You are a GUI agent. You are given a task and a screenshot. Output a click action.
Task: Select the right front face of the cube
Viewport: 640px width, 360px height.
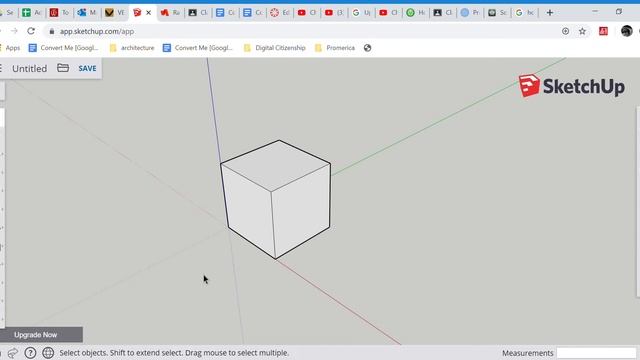click(301, 210)
